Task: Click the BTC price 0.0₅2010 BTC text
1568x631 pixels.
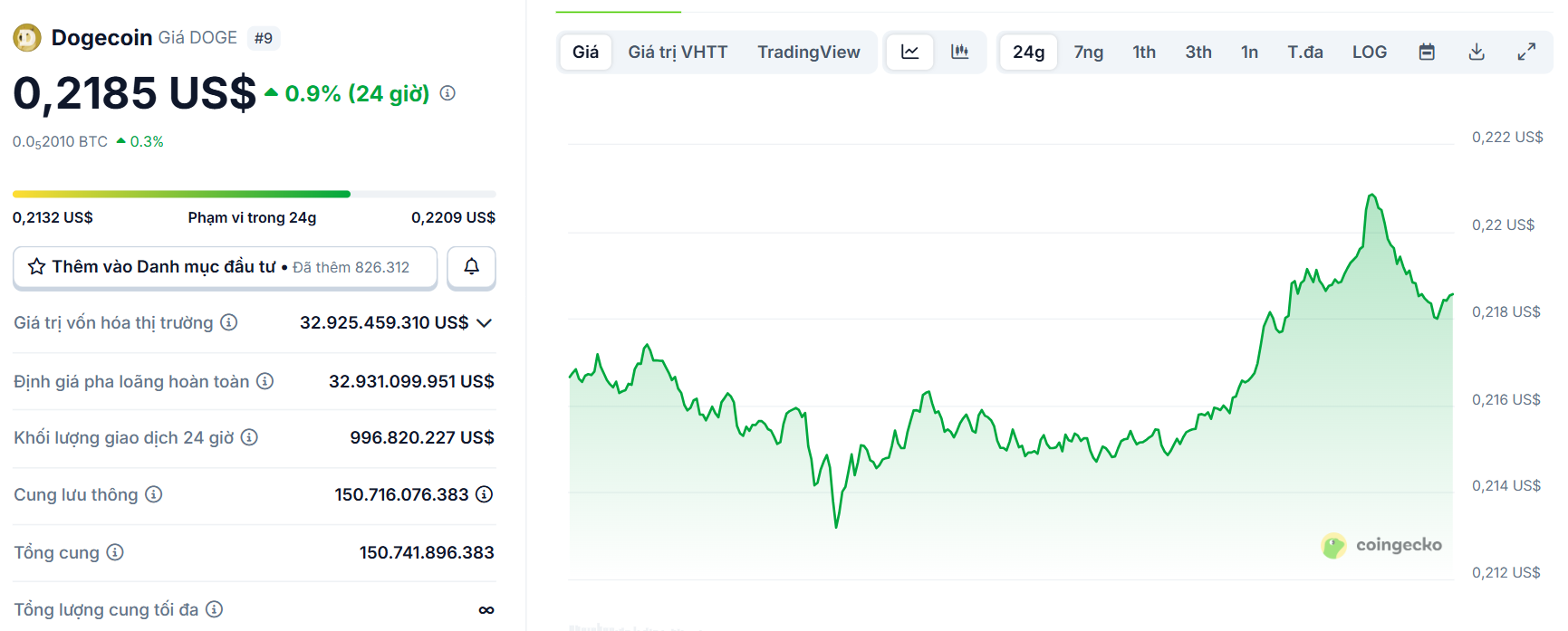Action: 60,142
